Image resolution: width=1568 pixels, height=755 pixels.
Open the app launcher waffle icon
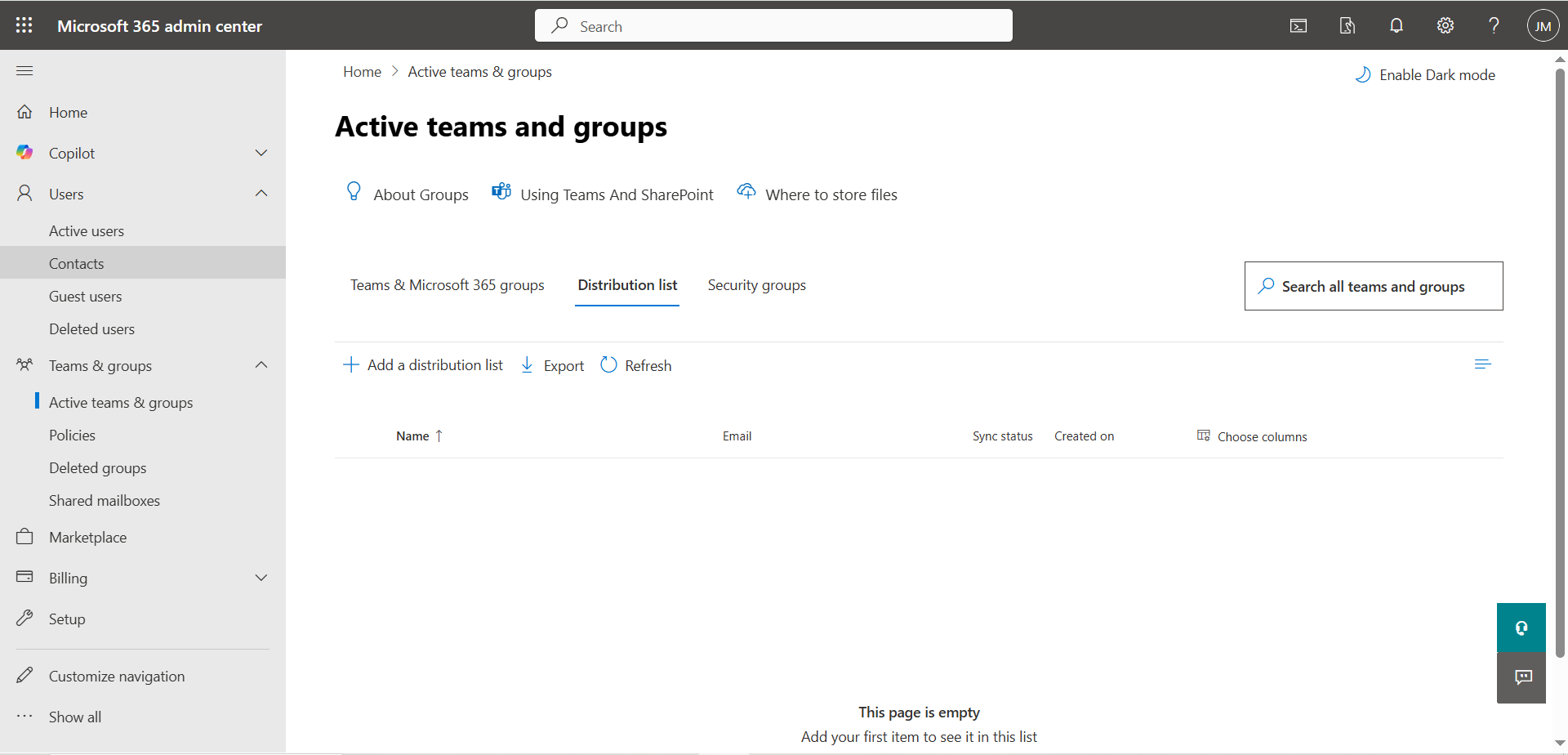pyautogui.click(x=24, y=25)
